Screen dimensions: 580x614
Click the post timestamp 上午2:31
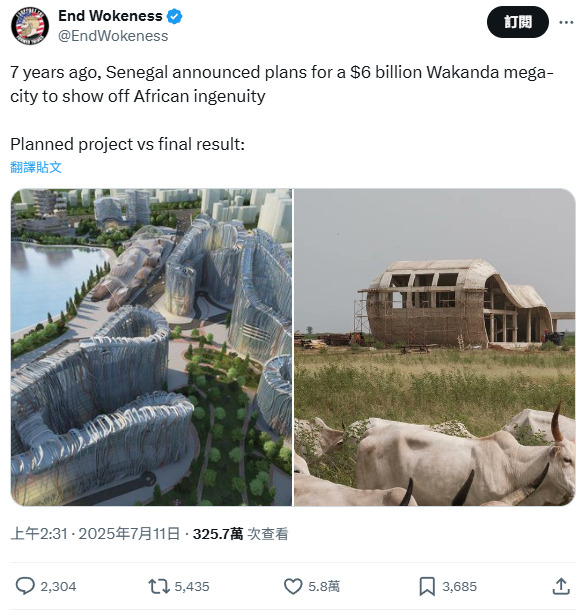click(x=39, y=534)
